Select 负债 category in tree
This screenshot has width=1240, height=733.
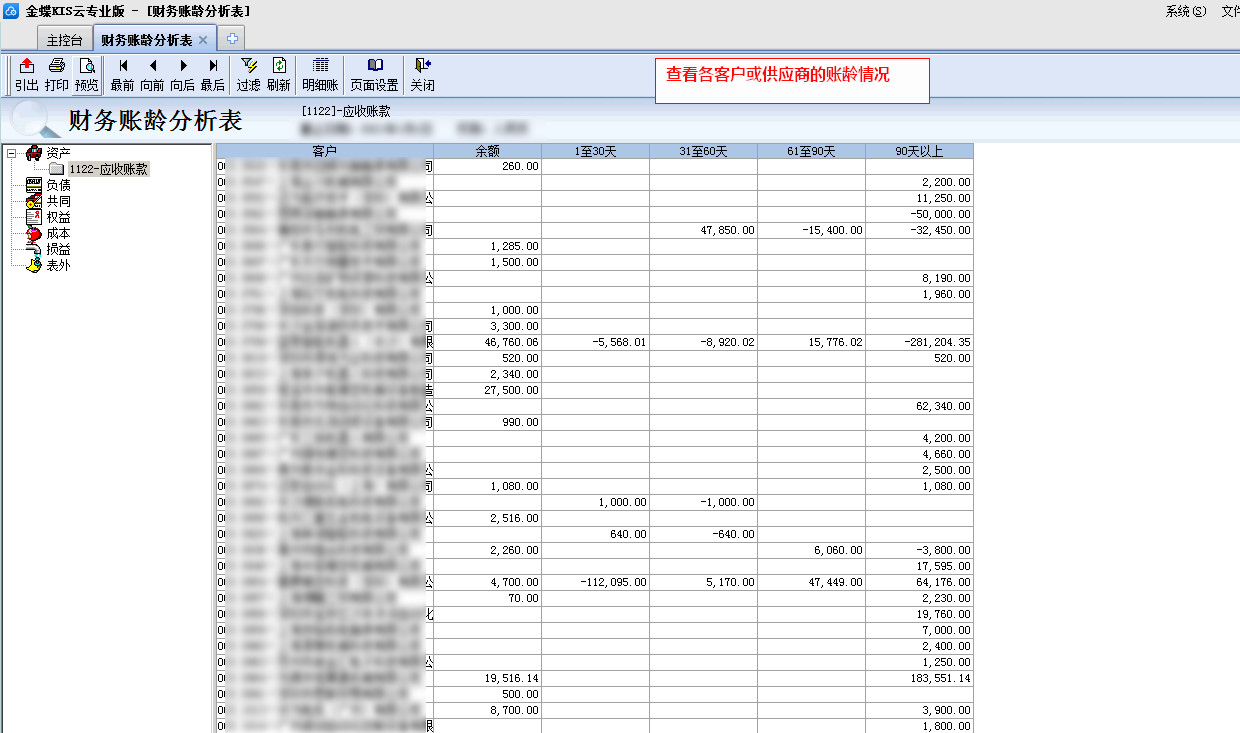58,185
